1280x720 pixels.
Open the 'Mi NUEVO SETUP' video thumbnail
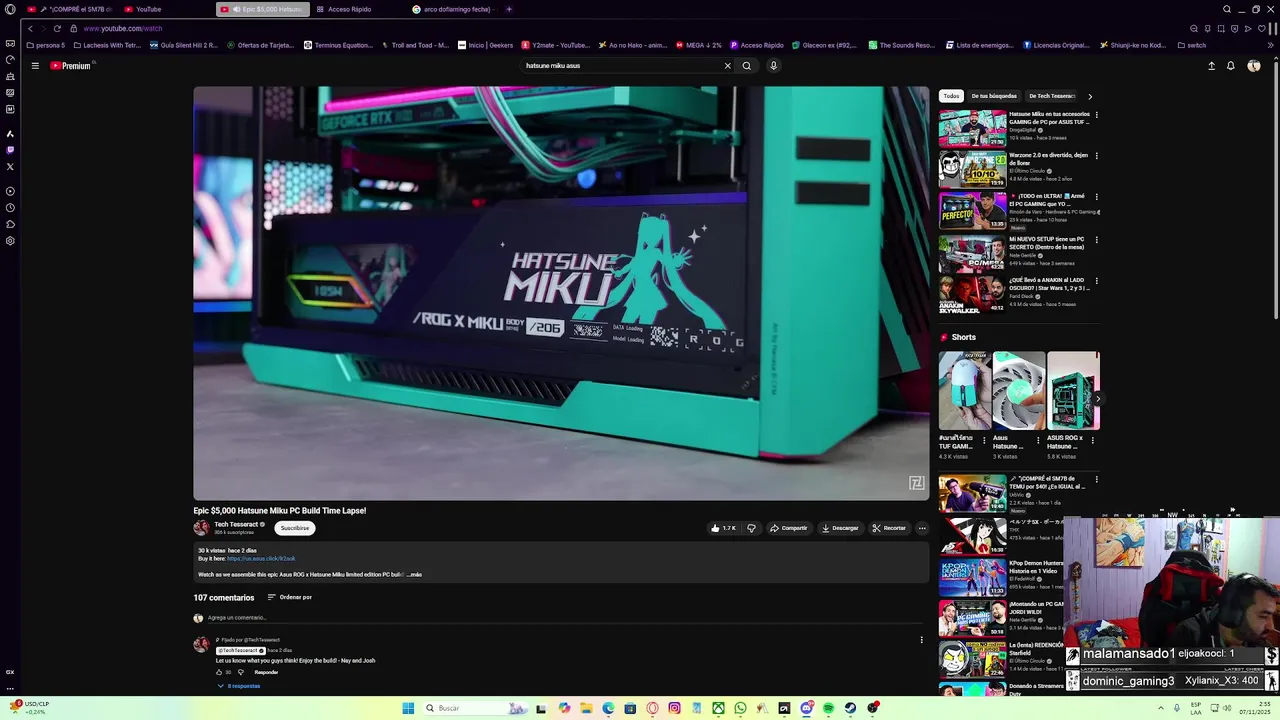pos(972,254)
